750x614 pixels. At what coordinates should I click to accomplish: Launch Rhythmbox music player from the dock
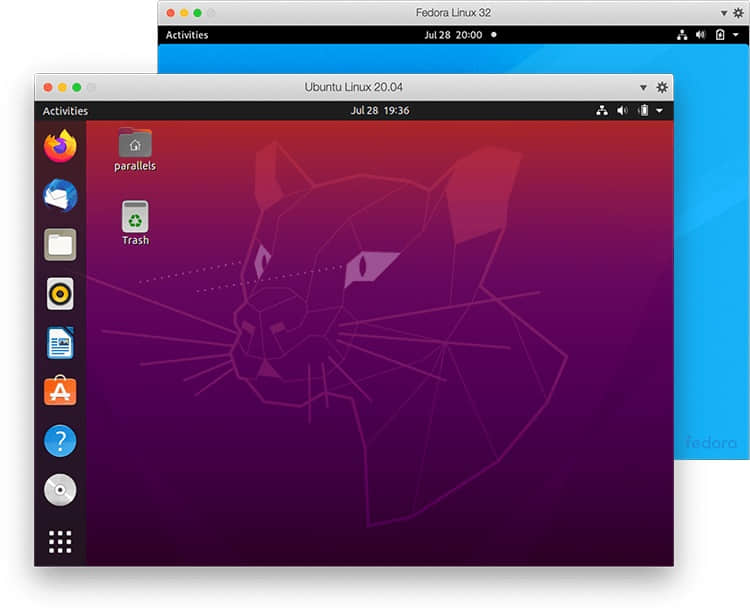[x=60, y=294]
